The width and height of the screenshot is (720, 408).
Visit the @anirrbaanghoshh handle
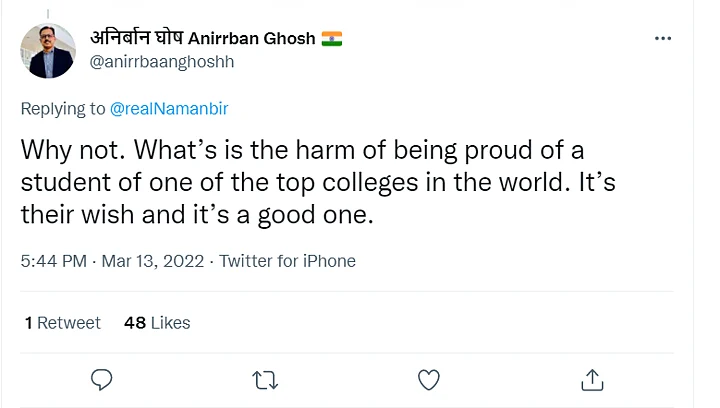(x=161, y=61)
